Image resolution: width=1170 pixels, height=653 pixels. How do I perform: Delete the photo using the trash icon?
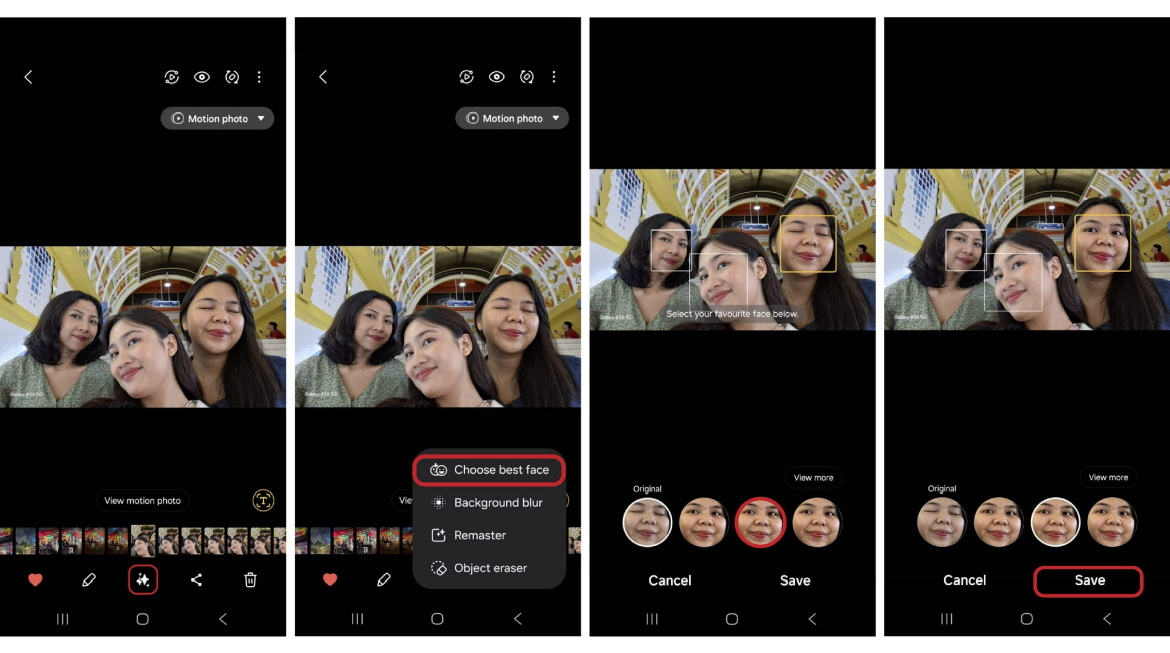point(250,580)
